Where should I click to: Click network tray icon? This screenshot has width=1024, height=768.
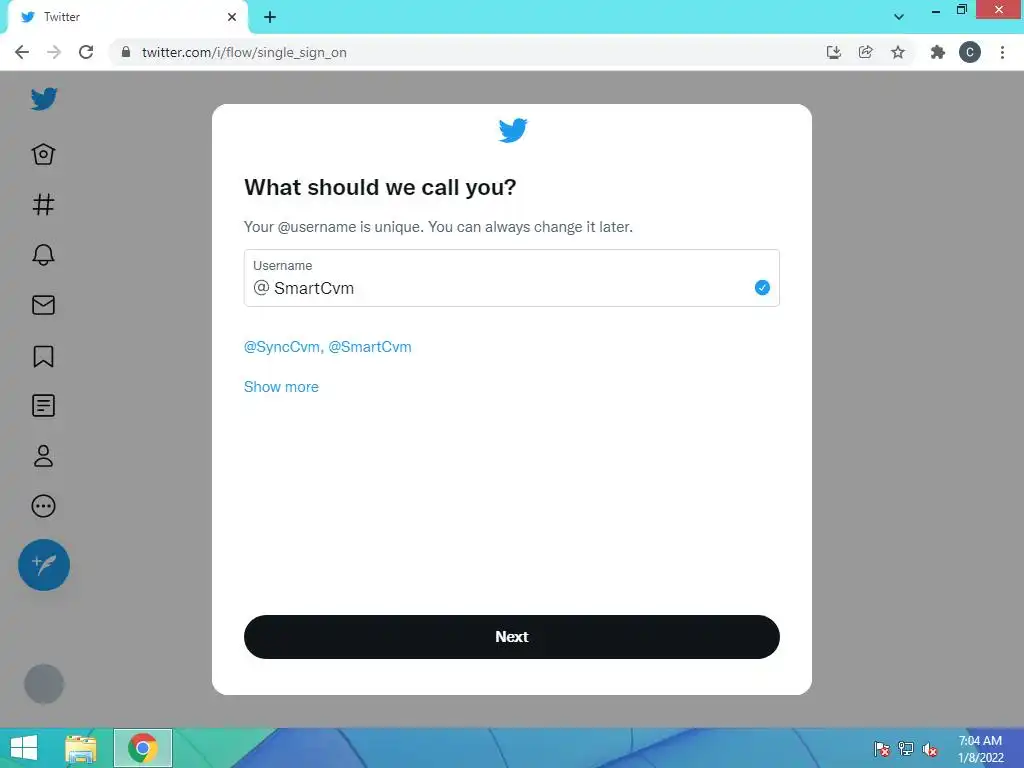[x=906, y=749]
